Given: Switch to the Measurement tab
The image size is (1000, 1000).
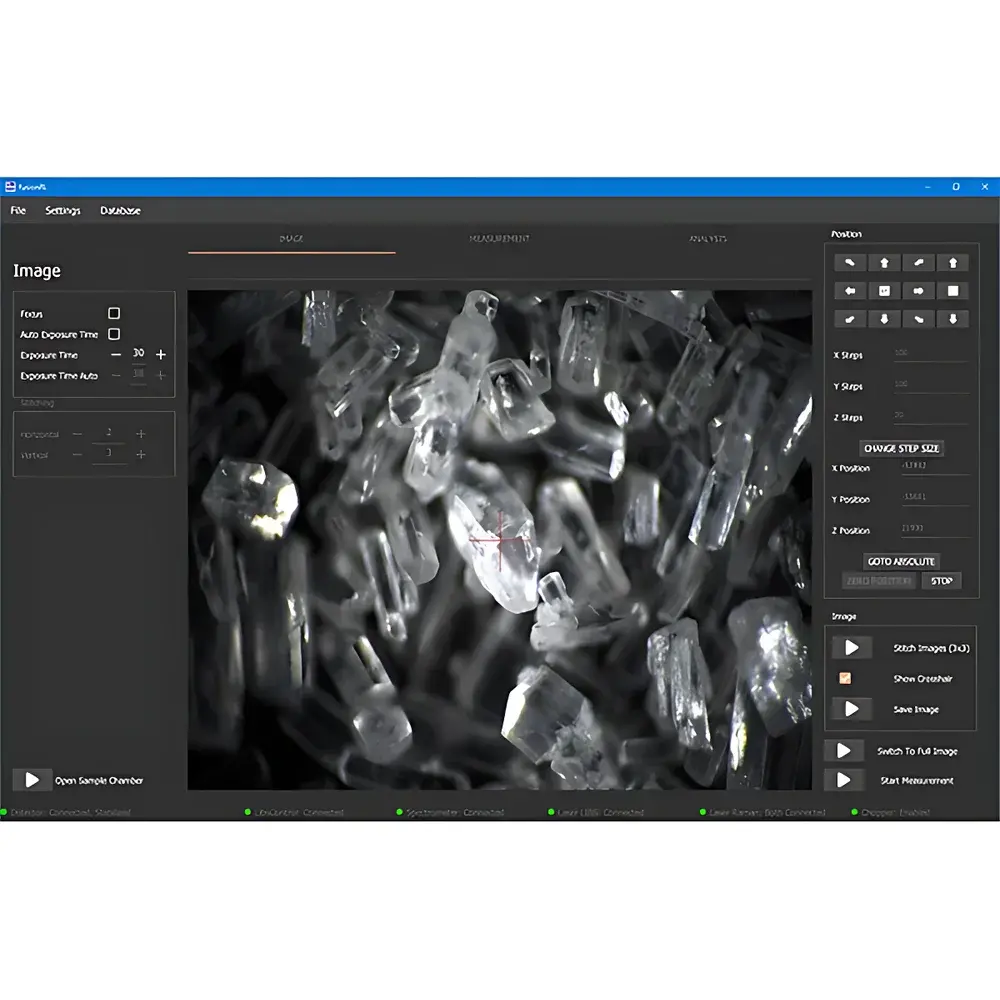Looking at the screenshot, I should pos(499,239).
